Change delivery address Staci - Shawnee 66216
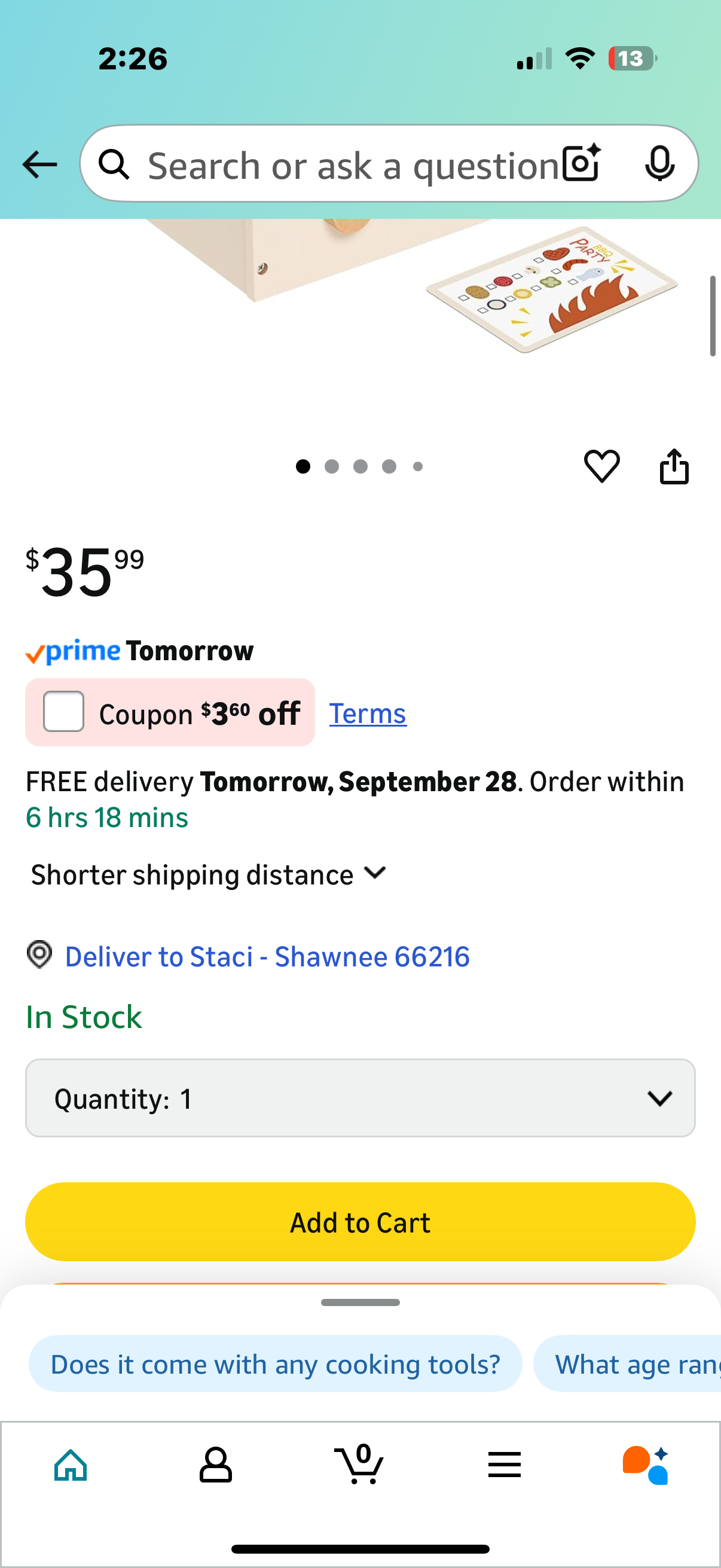This screenshot has height=1568, width=721. (x=267, y=957)
